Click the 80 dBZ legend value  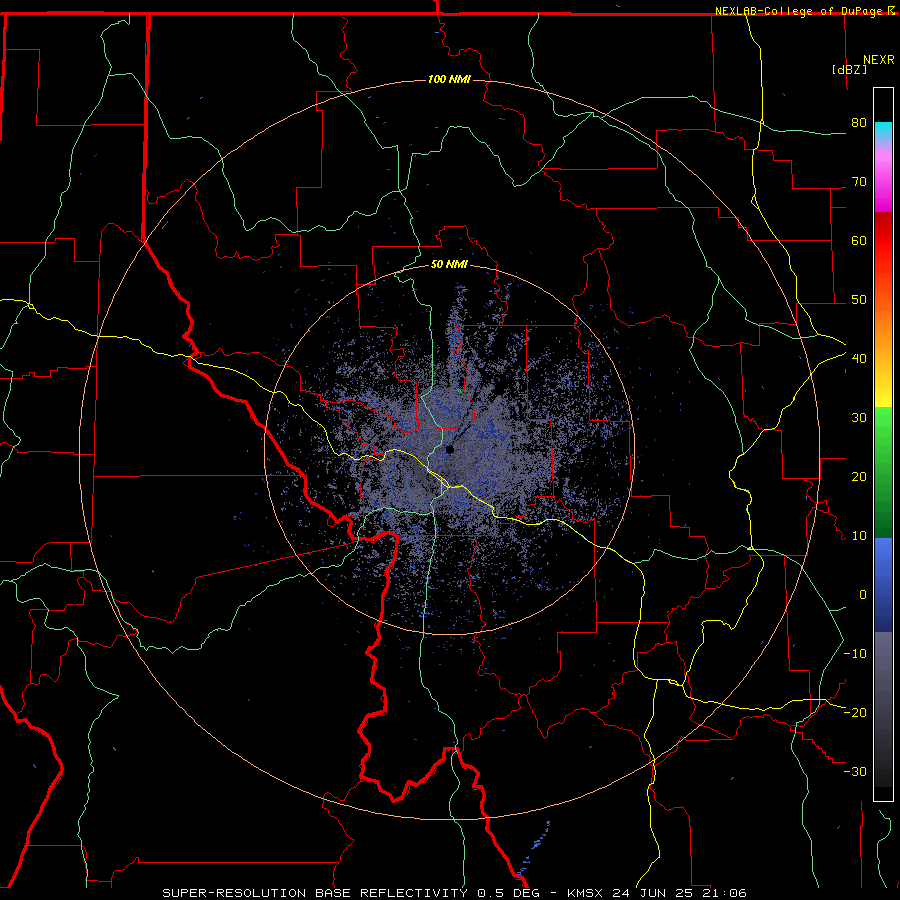(859, 122)
